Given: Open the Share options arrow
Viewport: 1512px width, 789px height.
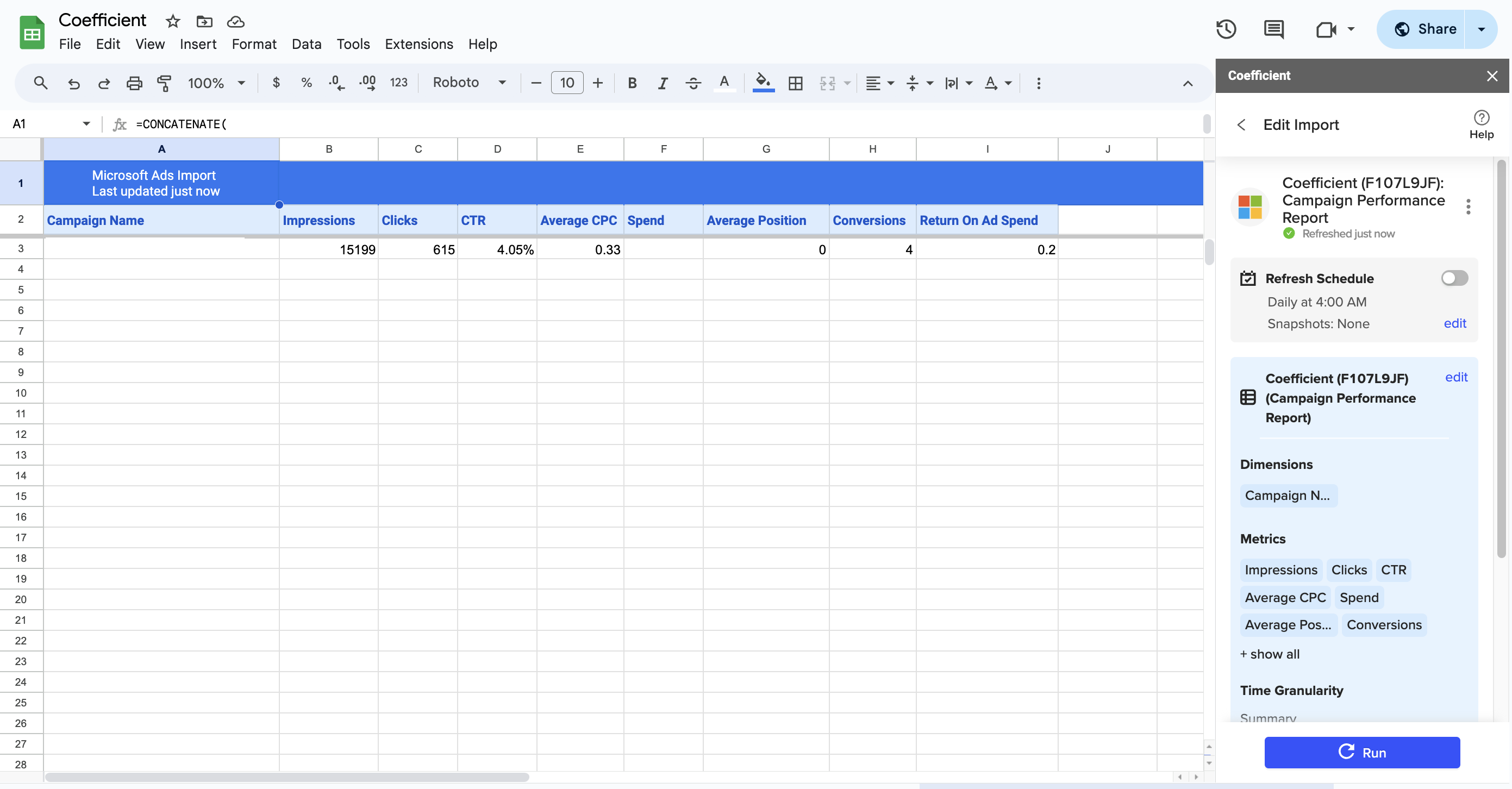Looking at the screenshot, I should (1480, 29).
